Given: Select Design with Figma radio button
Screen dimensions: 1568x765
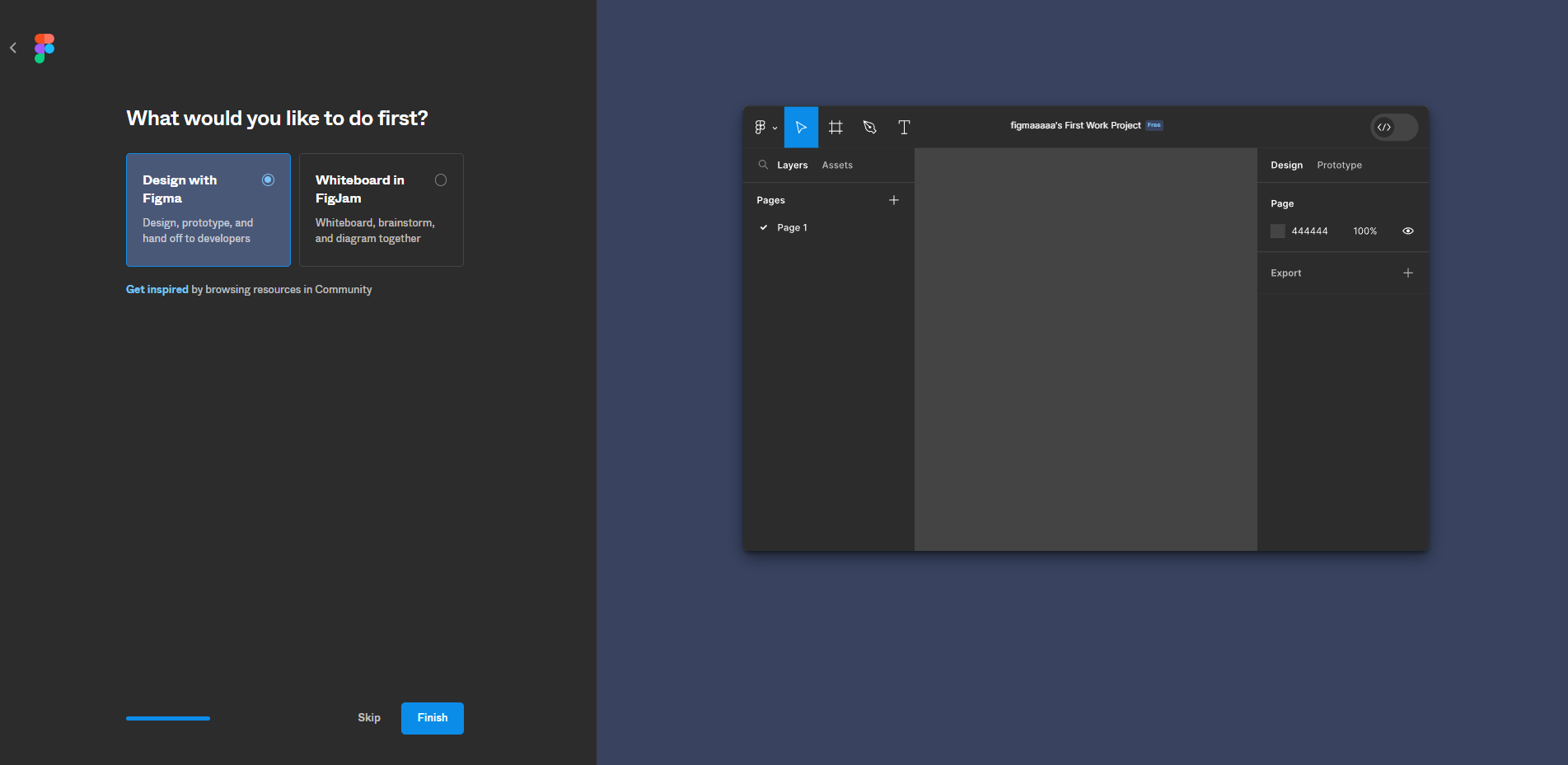Looking at the screenshot, I should (268, 180).
